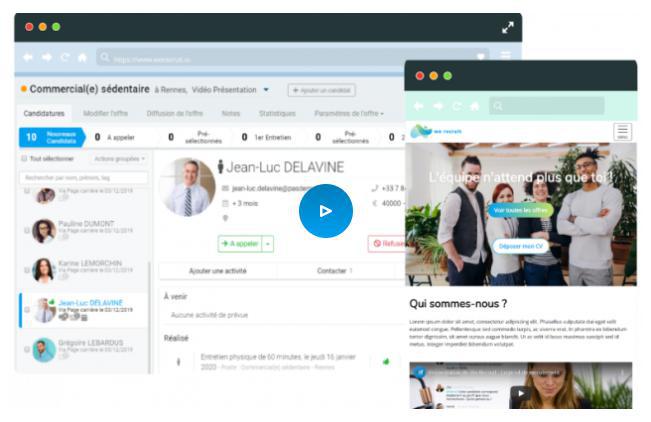Image resolution: width=651 pixels, height=422 pixels.
Task: Open Grégoire LEBARDUS in the candidate list
Action: coord(83,350)
